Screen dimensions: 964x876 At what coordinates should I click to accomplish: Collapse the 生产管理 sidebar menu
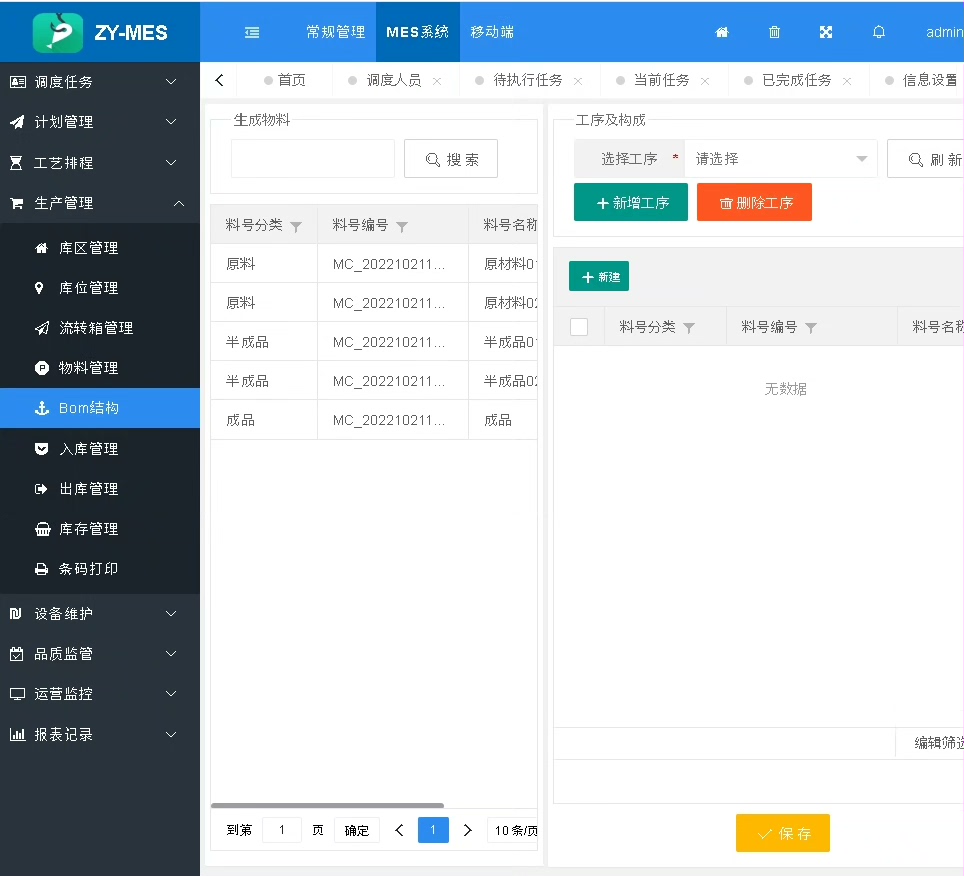point(100,203)
